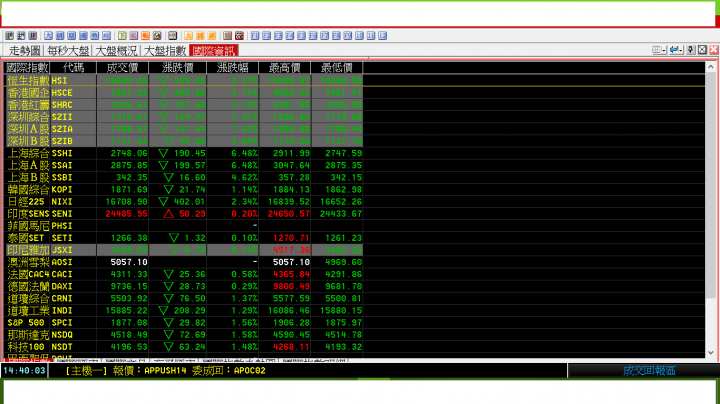Select the 深圳綜合 SZII row
The height and width of the screenshot is (404, 720).
(x=184, y=117)
